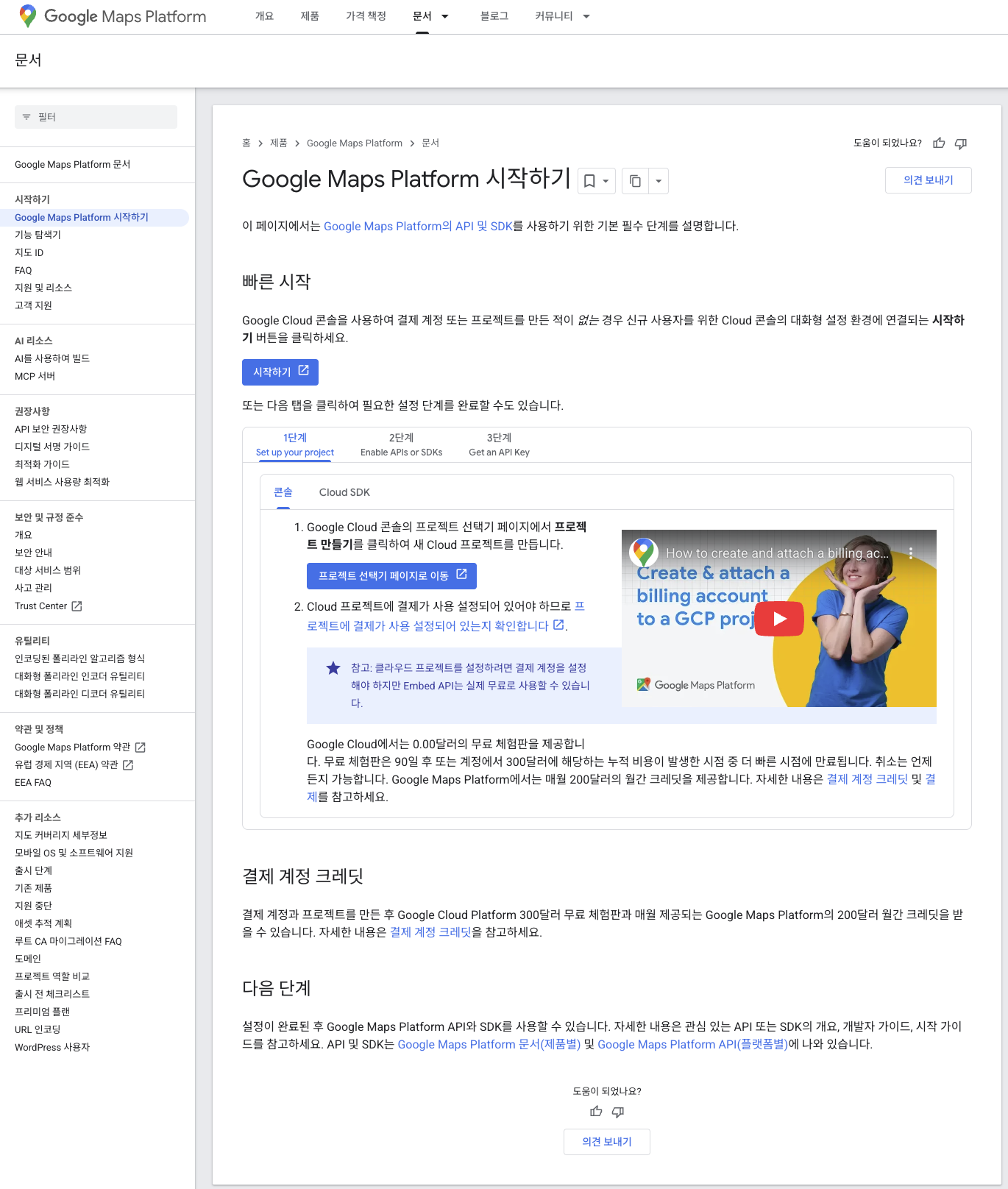This screenshot has height=1189, width=1008.
Task: Click the filter icon in sidebar
Action: (26, 117)
